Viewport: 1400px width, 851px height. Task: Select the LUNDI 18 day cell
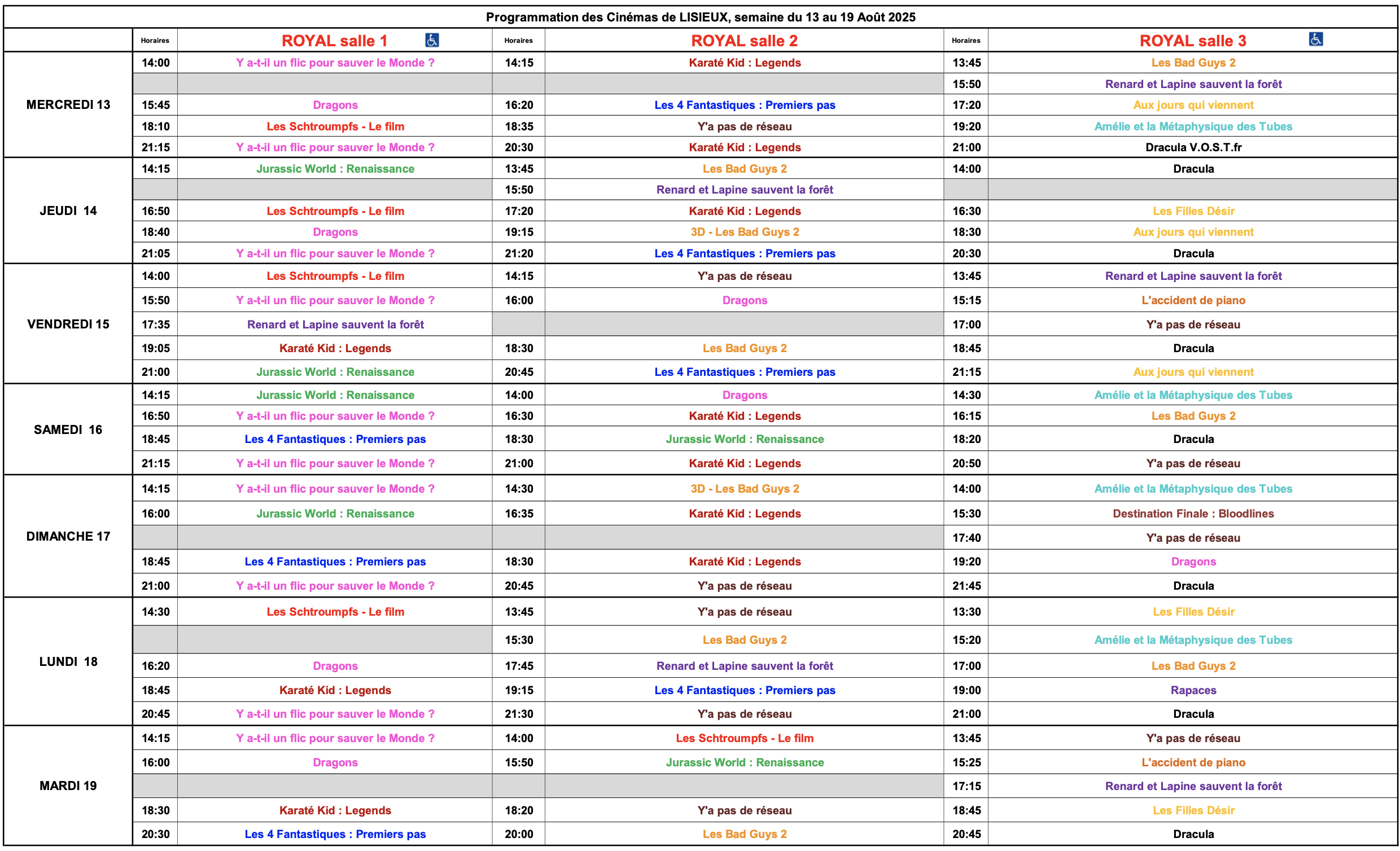tap(68, 661)
